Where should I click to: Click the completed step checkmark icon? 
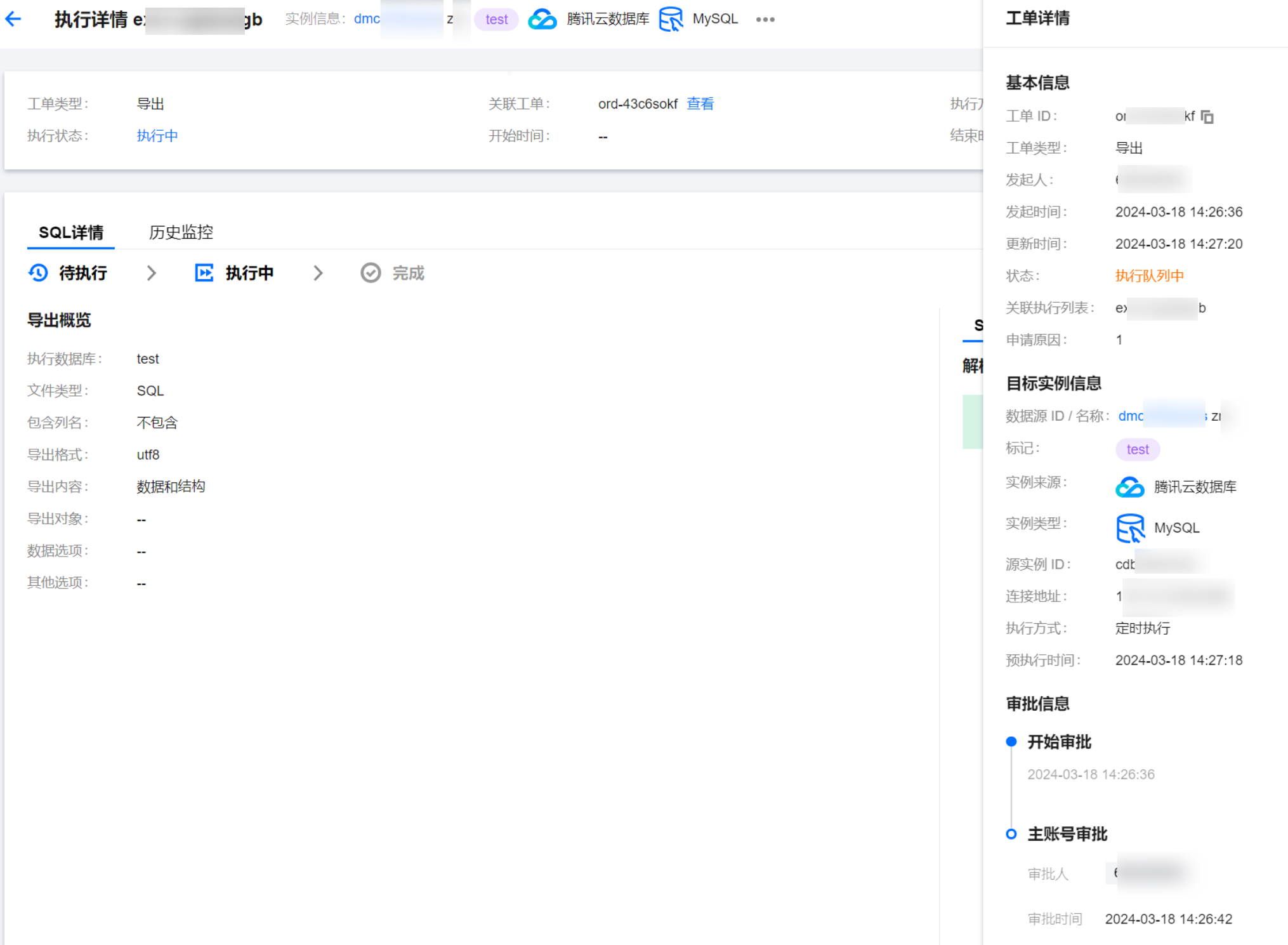371,273
